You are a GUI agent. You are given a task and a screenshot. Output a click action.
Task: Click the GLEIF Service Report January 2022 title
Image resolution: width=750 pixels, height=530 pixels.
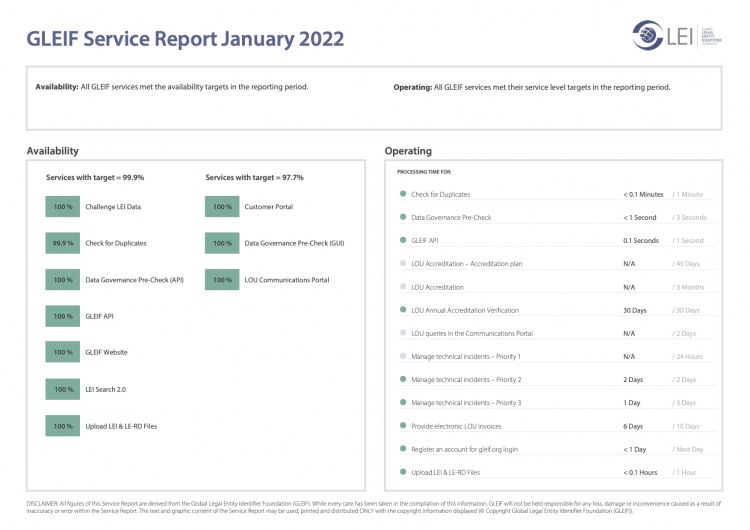coord(185,39)
